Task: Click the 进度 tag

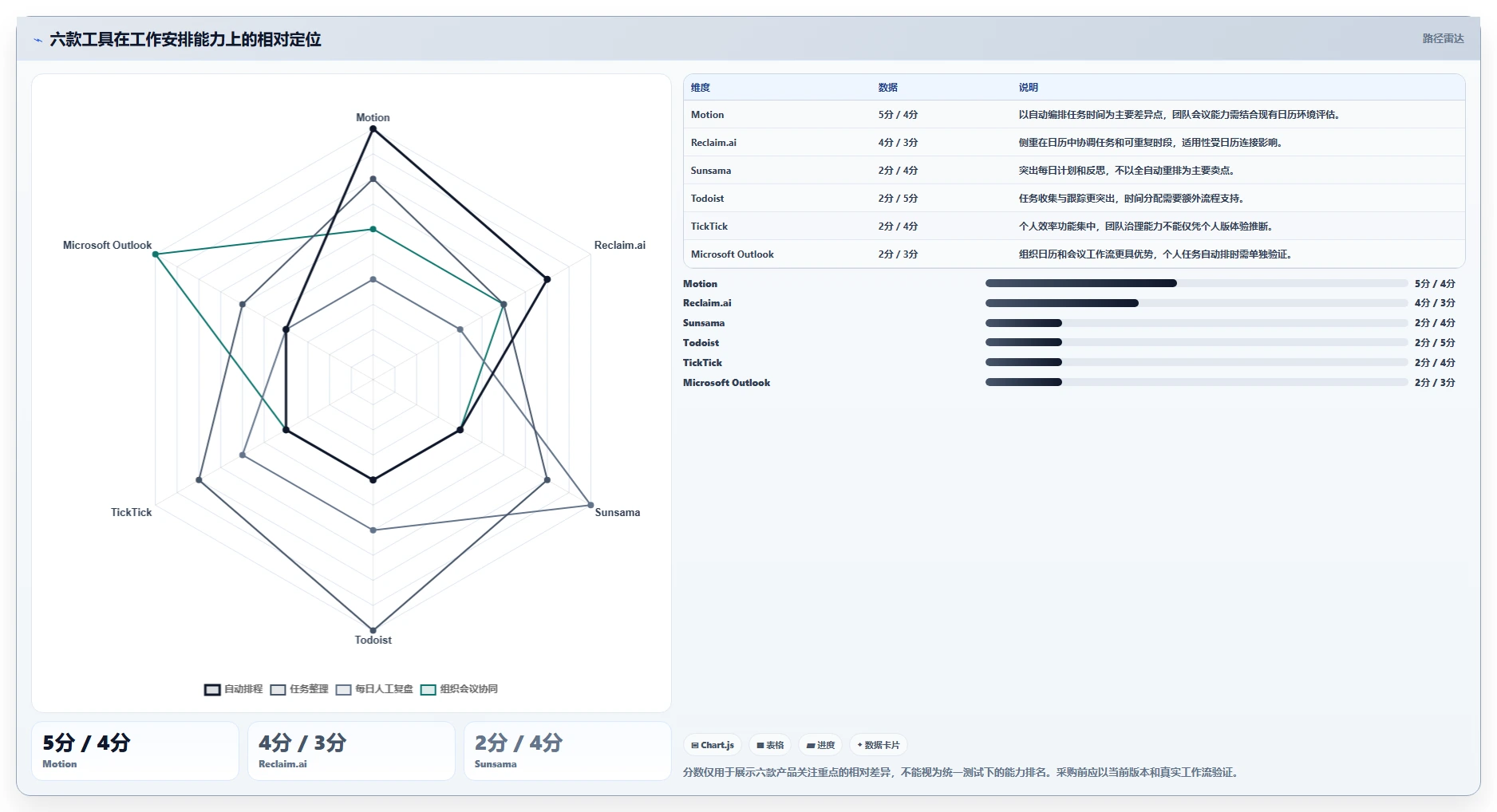Action: 820,745
